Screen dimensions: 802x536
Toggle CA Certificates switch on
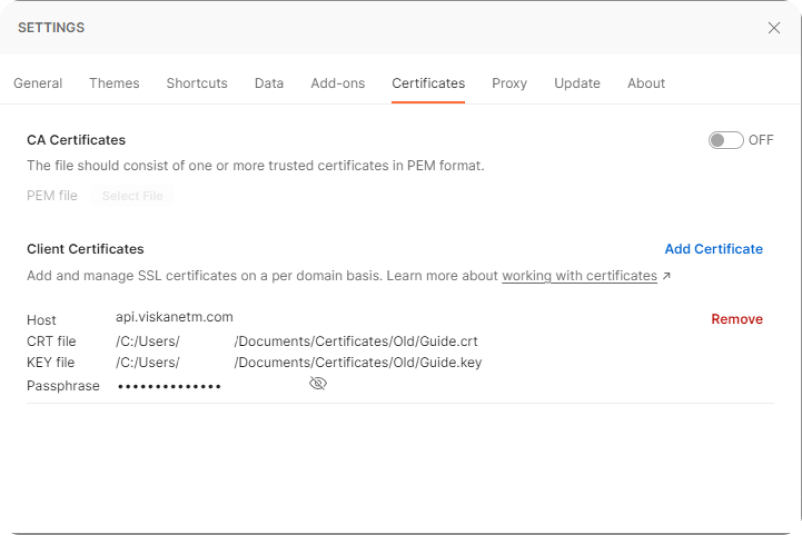coord(725,140)
